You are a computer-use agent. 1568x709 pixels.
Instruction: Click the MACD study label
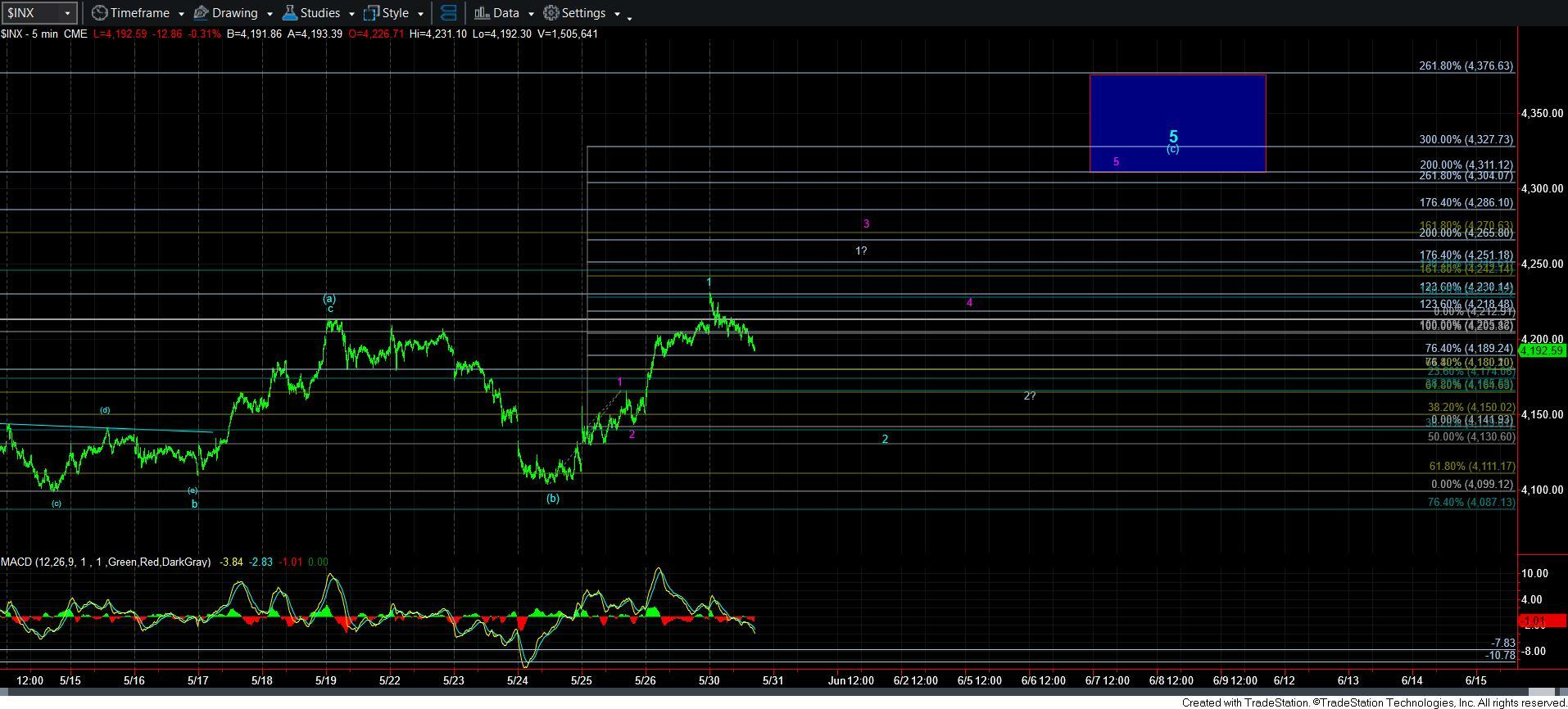coord(105,562)
